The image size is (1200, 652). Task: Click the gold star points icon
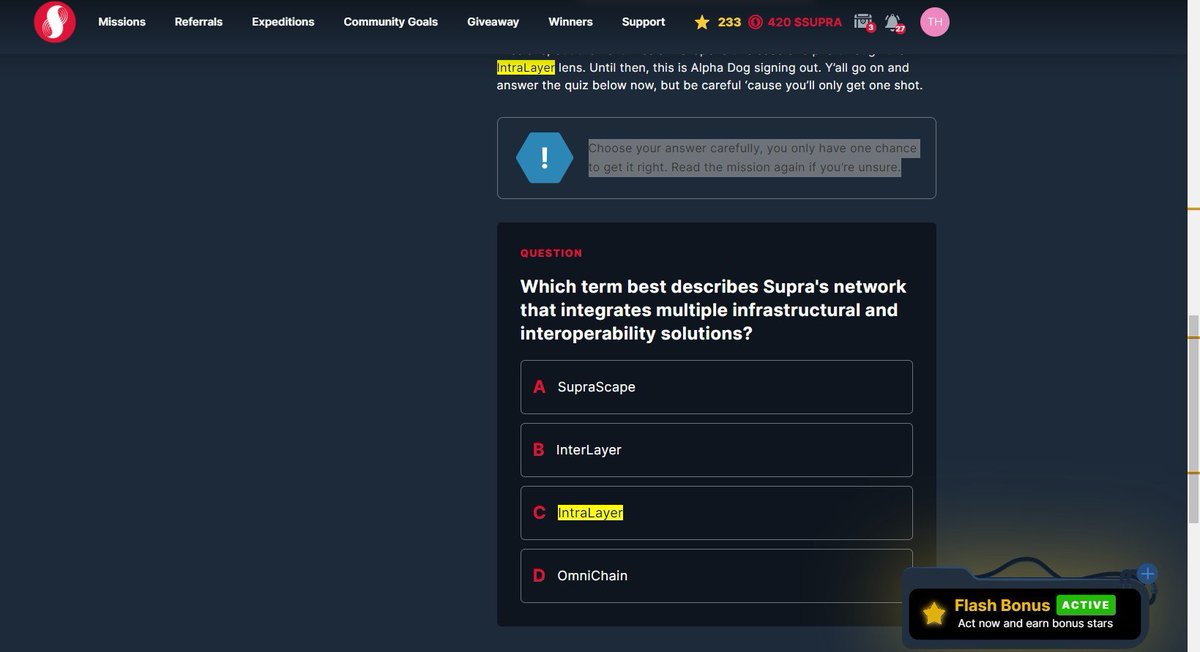tap(702, 21)
